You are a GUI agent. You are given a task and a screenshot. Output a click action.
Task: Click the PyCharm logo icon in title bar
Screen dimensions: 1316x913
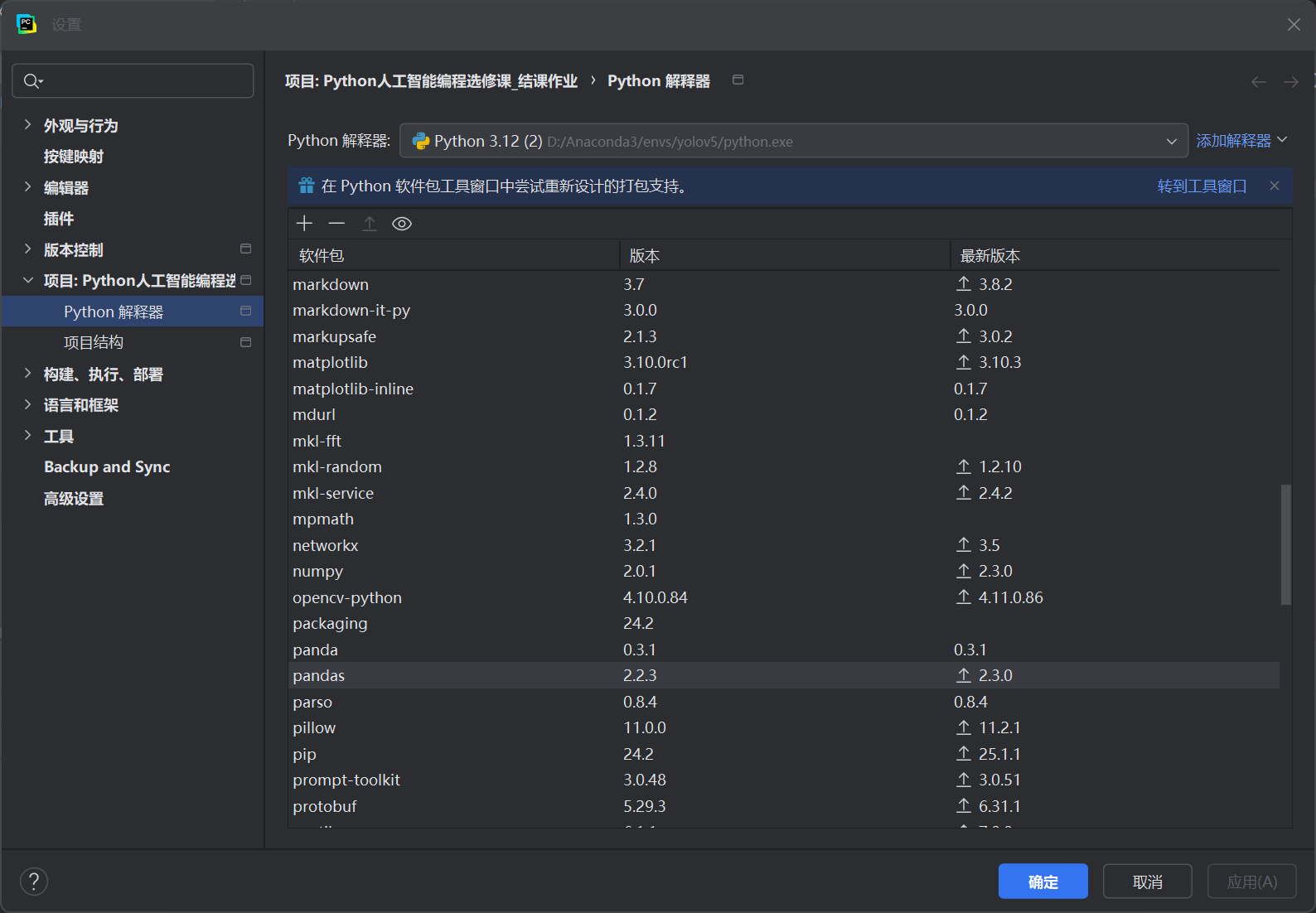tap(27, 25)
